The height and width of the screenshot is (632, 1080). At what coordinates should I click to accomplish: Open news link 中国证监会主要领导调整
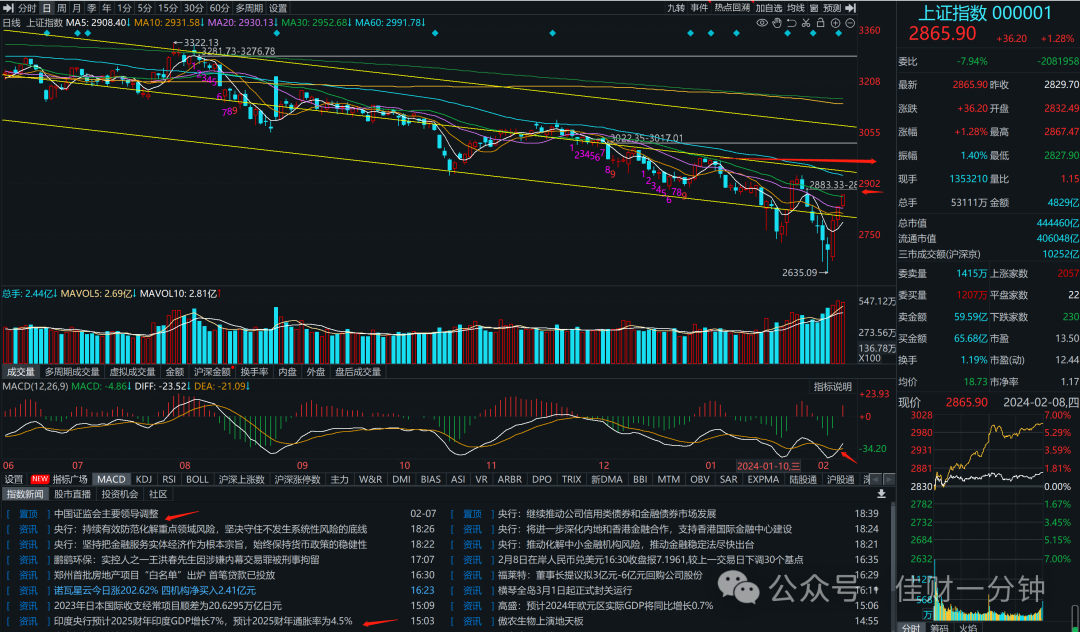tap(106, 514)
